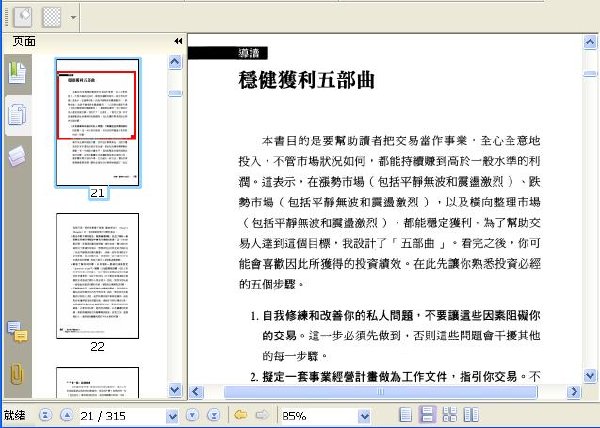Screen dimensions: 600x428
Task: Select the Pages panel icon
Action: (x=18, y=115)
